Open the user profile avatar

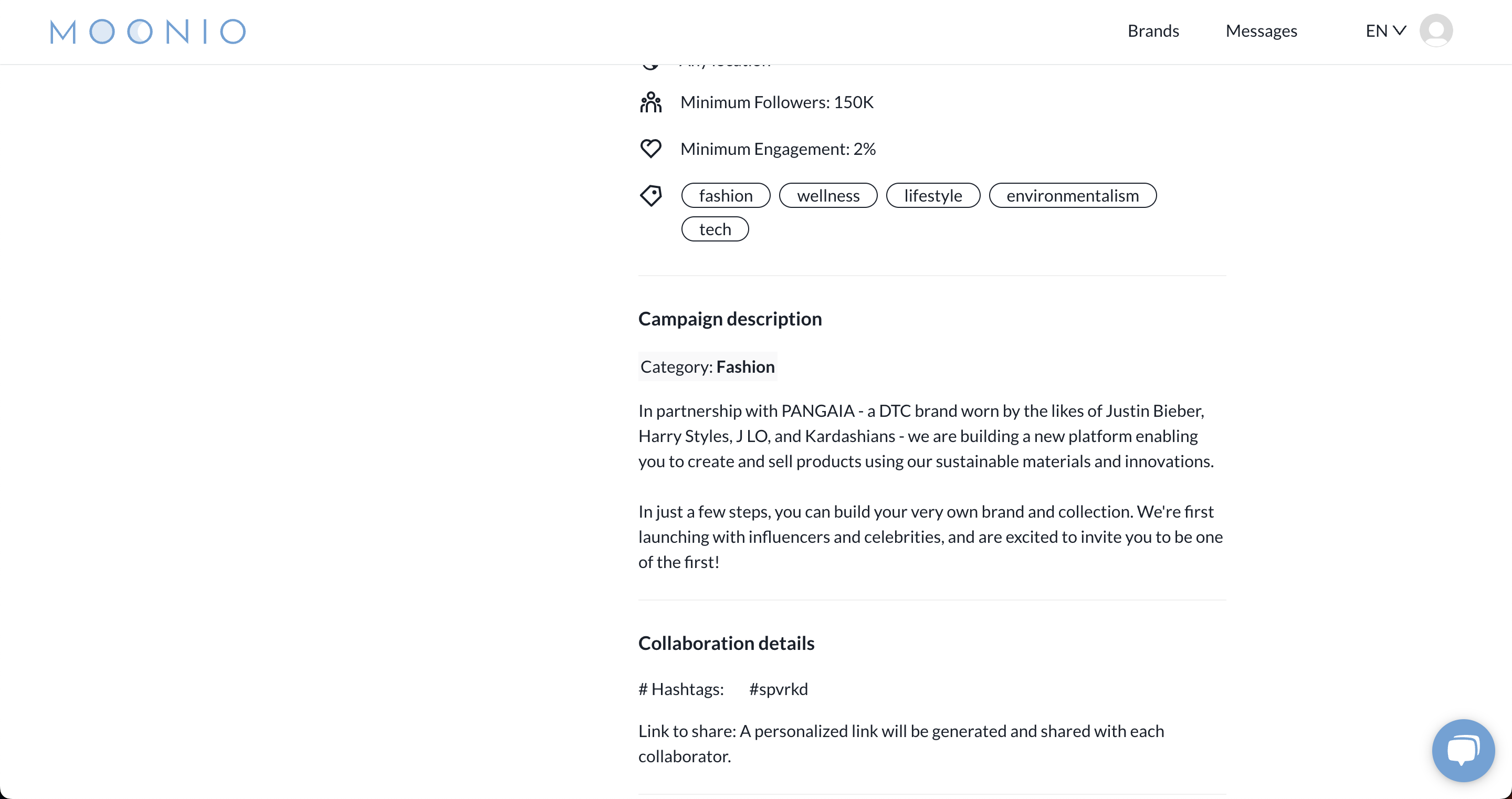1436,30
